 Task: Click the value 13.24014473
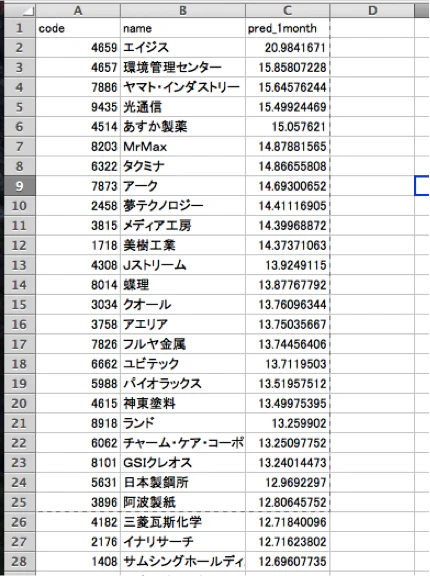(x=288, y=462)
